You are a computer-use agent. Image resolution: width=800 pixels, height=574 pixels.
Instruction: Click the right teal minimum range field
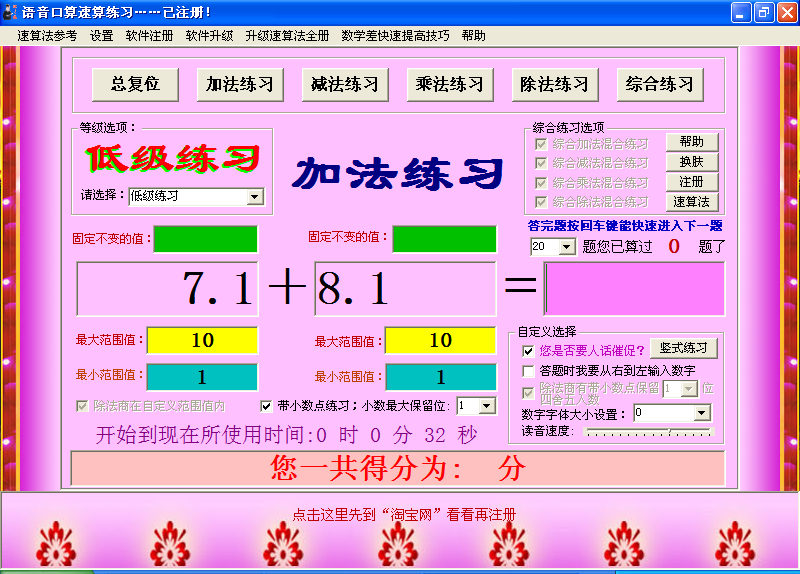441,377
